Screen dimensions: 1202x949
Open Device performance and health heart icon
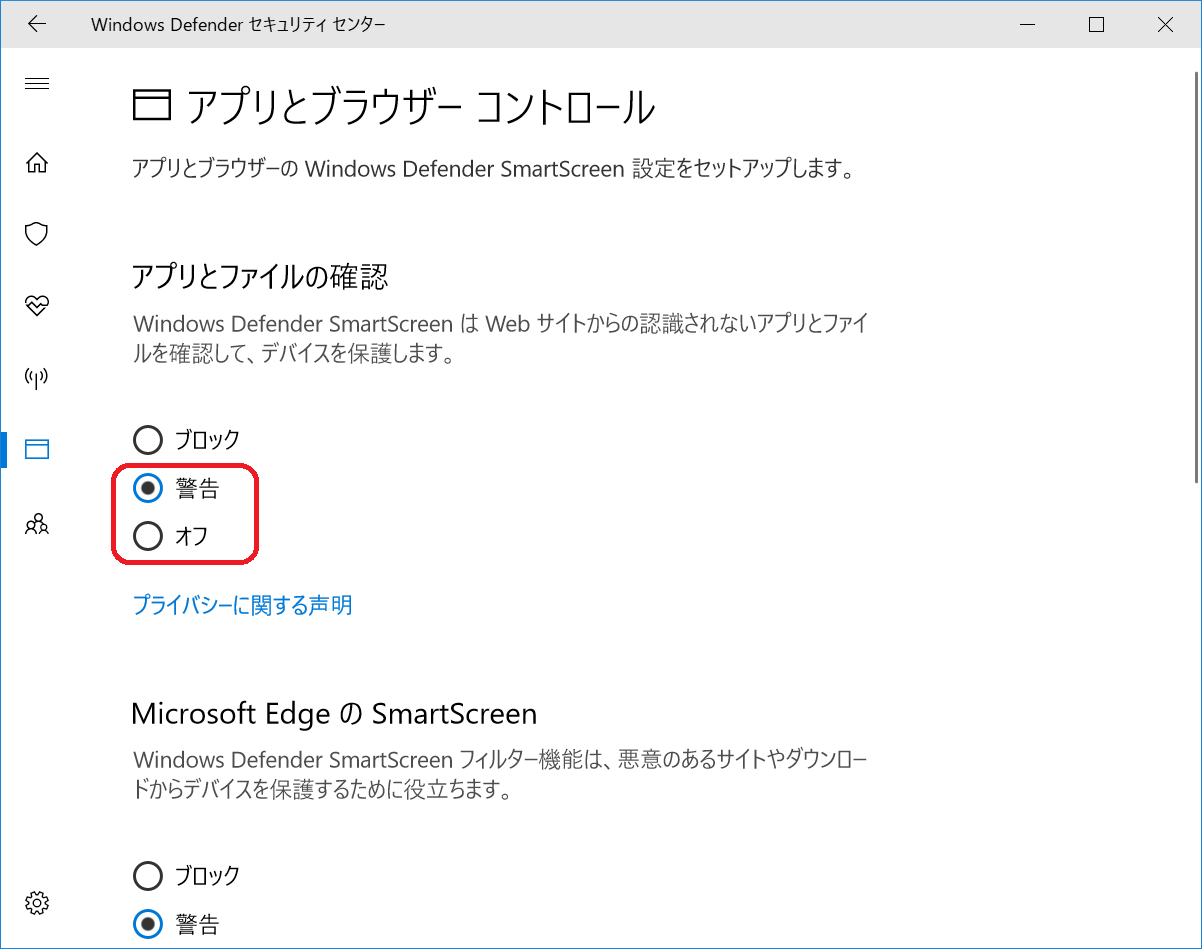(37, 306)
